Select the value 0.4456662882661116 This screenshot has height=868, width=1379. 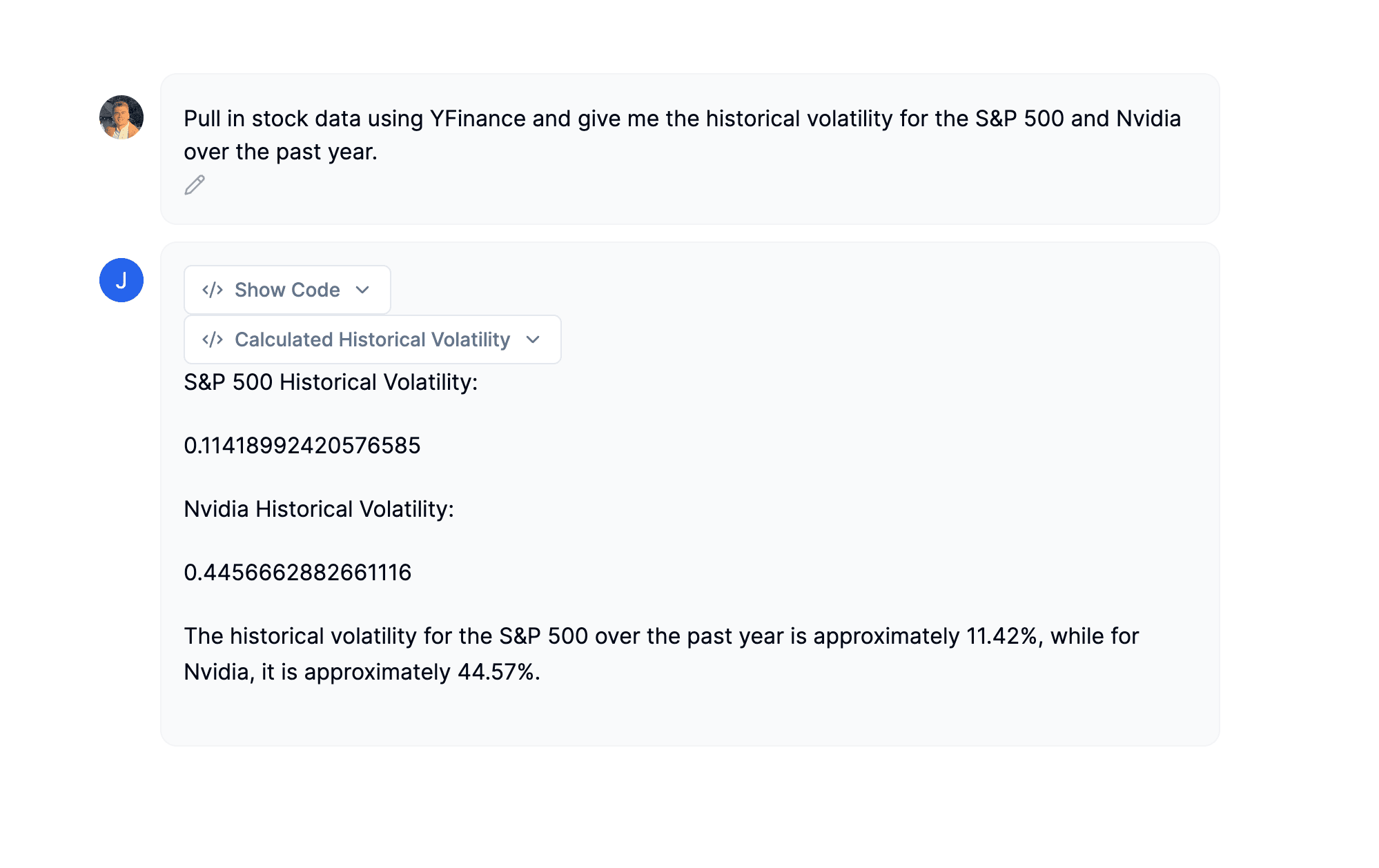297,573
